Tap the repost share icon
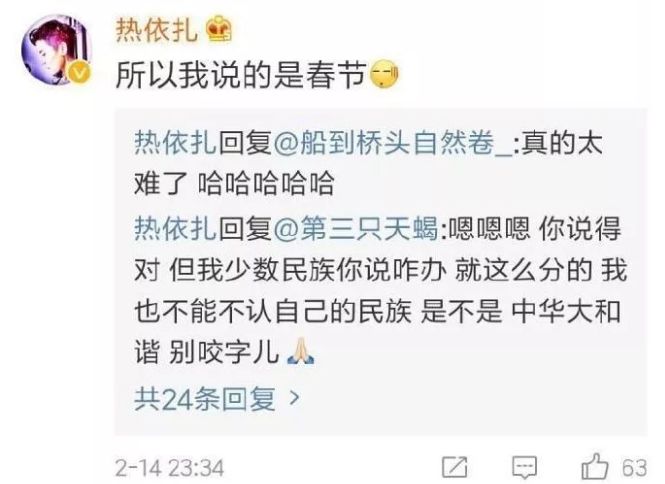665x484 pixels. coord(455,467)
